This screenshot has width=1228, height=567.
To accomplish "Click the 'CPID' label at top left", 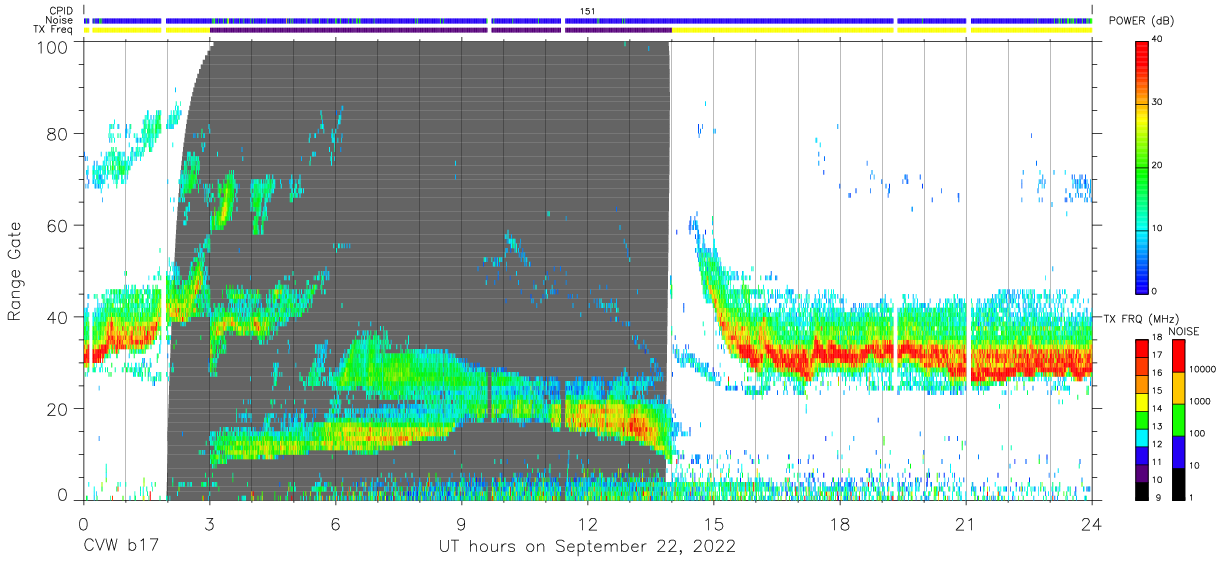I will (63, 11).
